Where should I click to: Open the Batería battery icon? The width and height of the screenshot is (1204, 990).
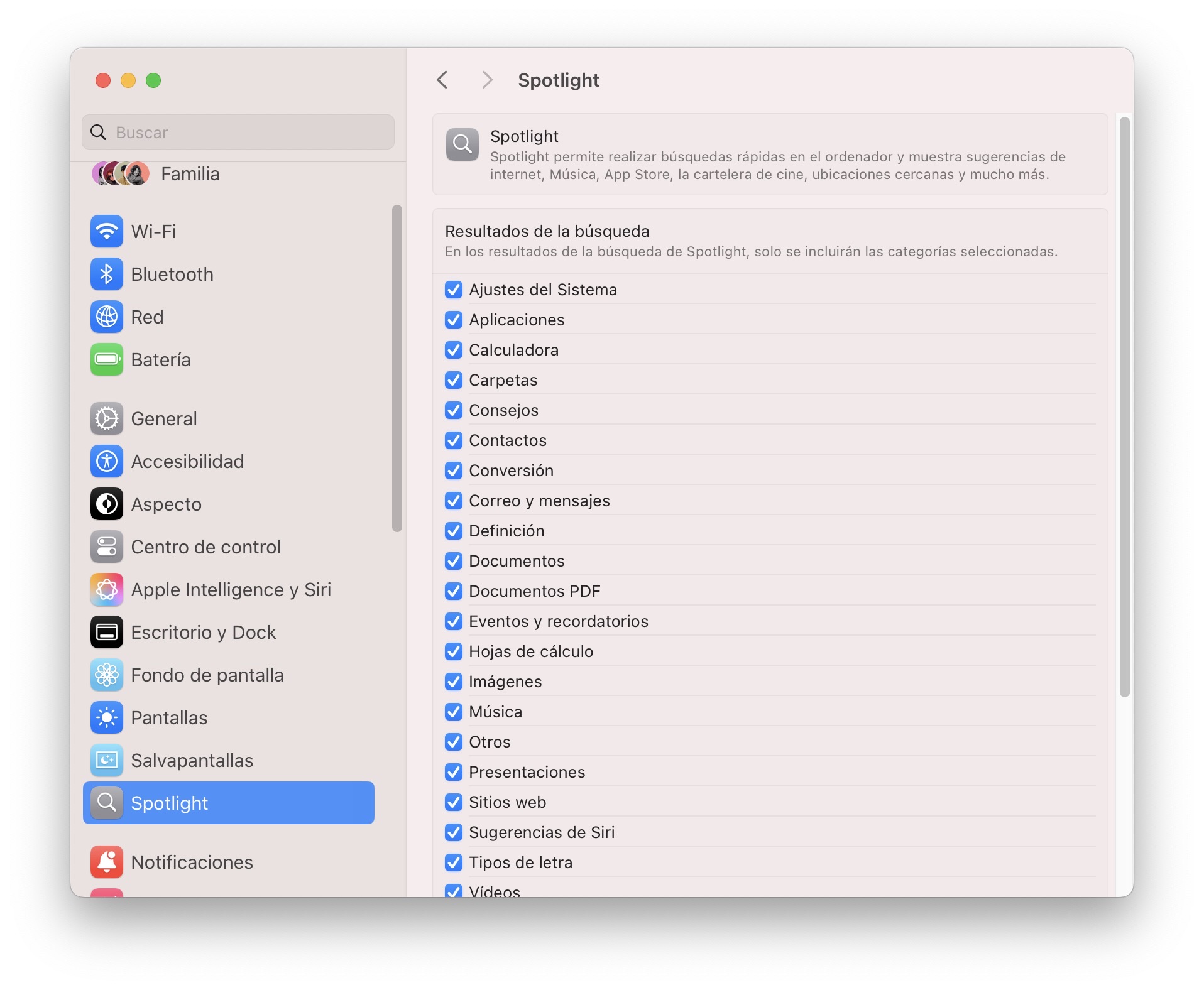(x=107, y=359)
